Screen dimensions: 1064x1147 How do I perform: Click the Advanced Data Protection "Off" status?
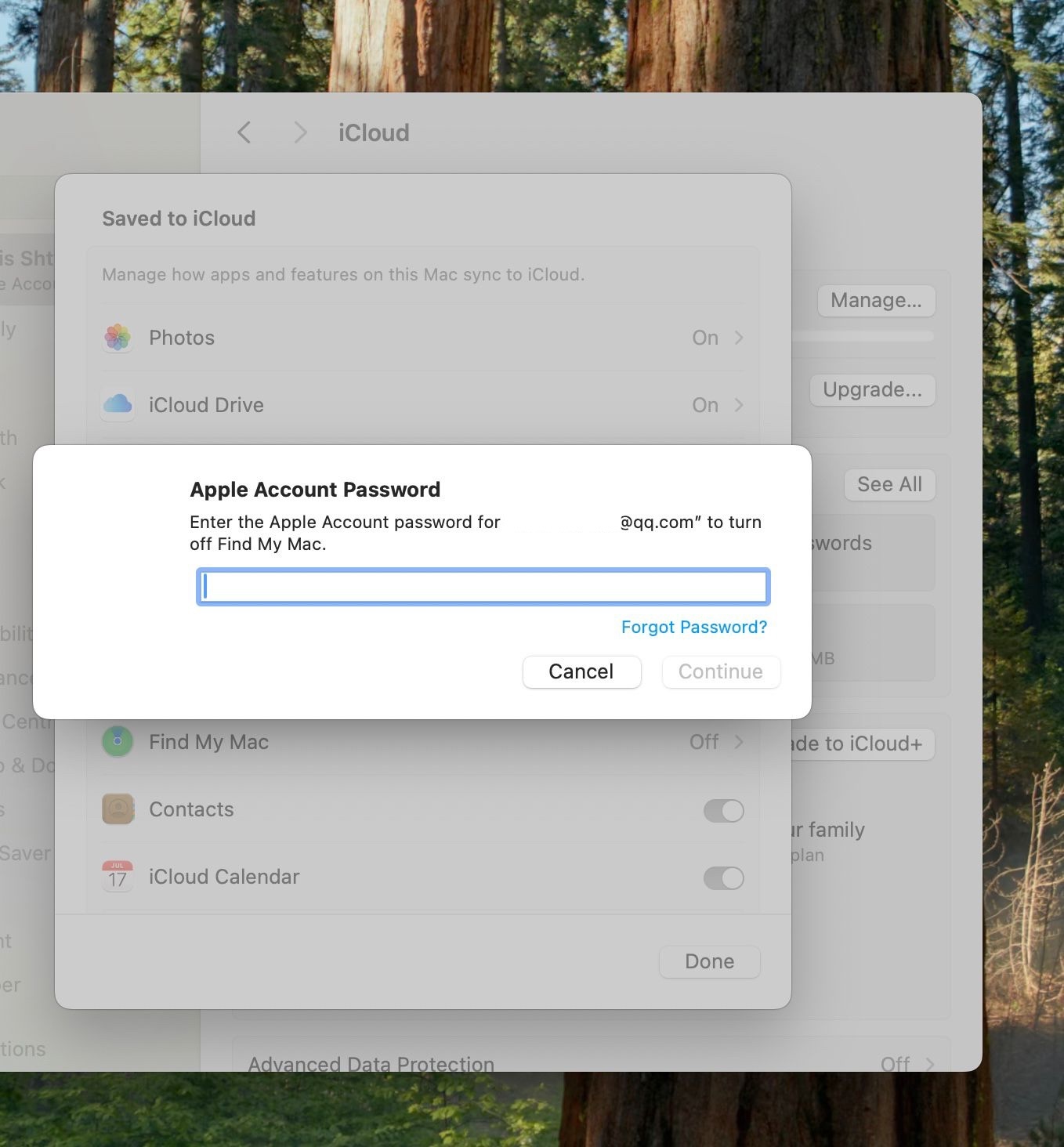tap(895, 1063)
